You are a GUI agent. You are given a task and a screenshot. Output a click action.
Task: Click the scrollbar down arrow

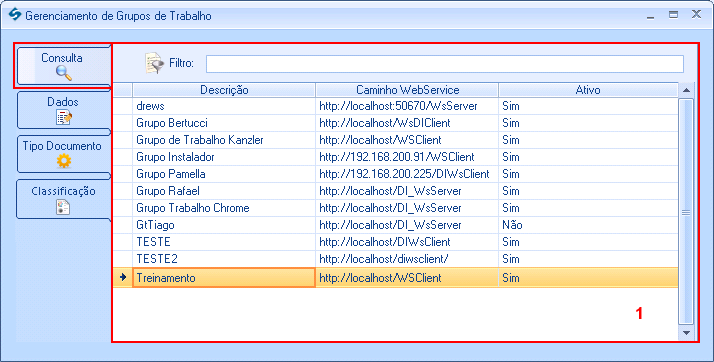686,333
